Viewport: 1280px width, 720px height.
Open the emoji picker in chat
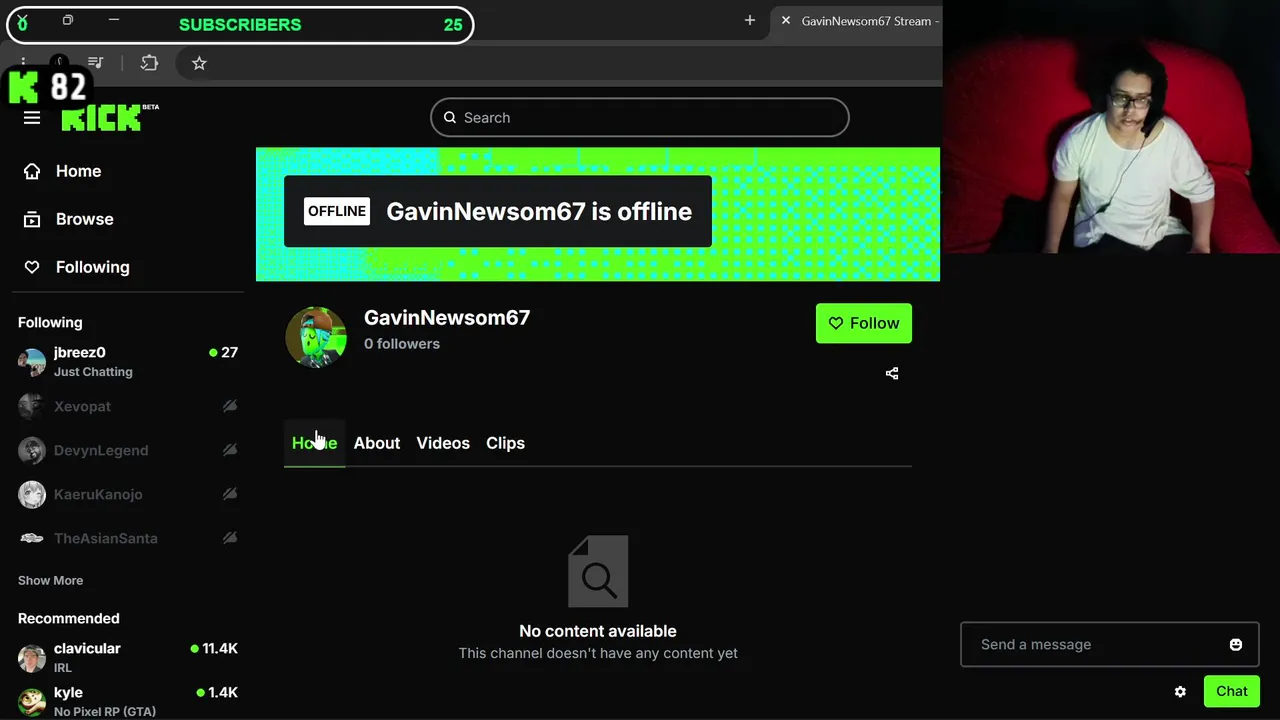[x=1236, y=645]
